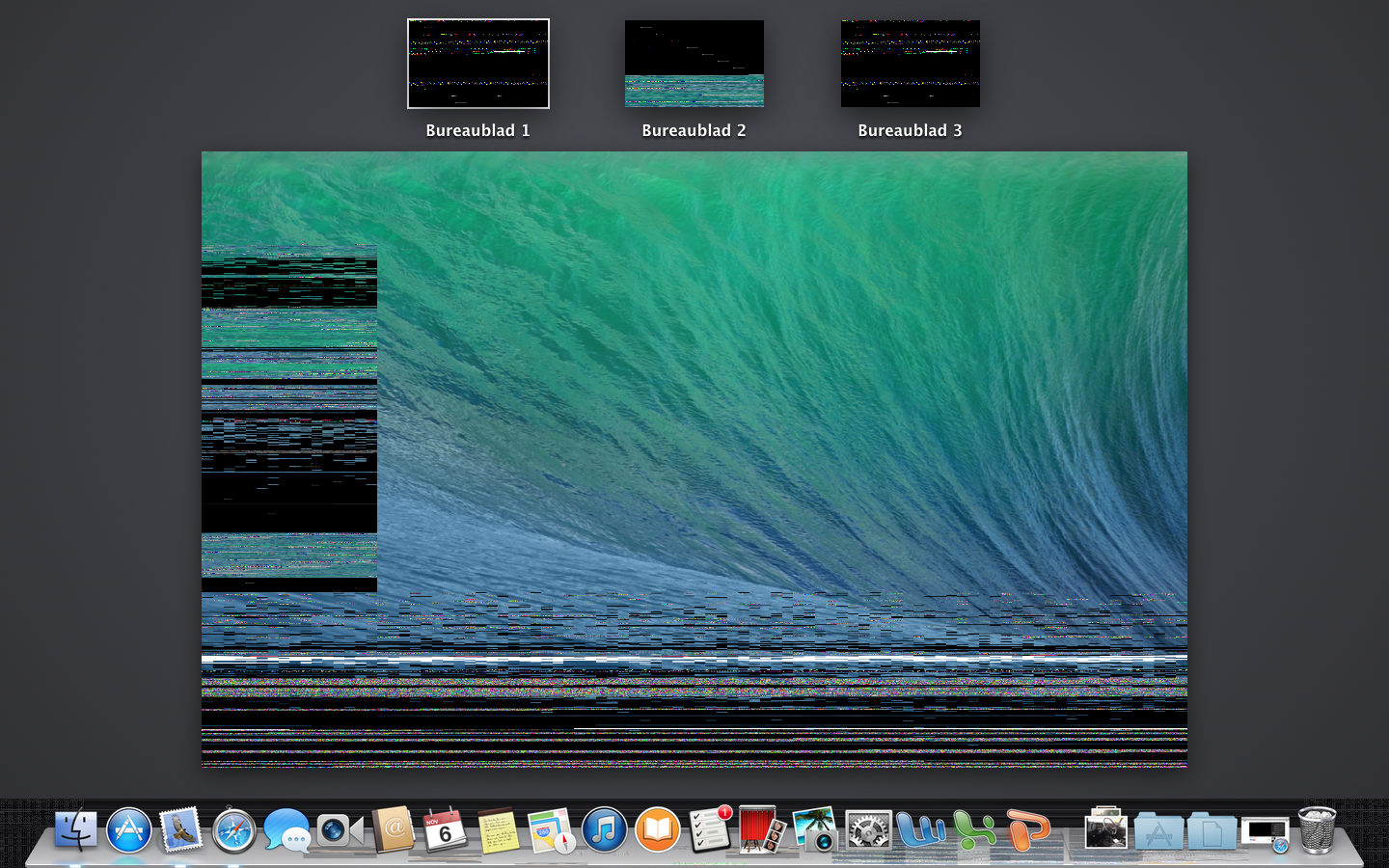Open the photo stack in the Dock
This screenshot has width=1389, height=868.
pos(1105,829)
